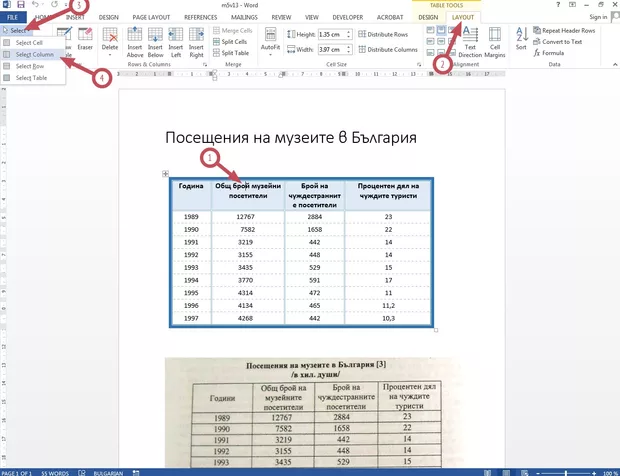Click the BULGARIAN language indicator
This screenshot has height=476, width=620.
pos(108,473)
